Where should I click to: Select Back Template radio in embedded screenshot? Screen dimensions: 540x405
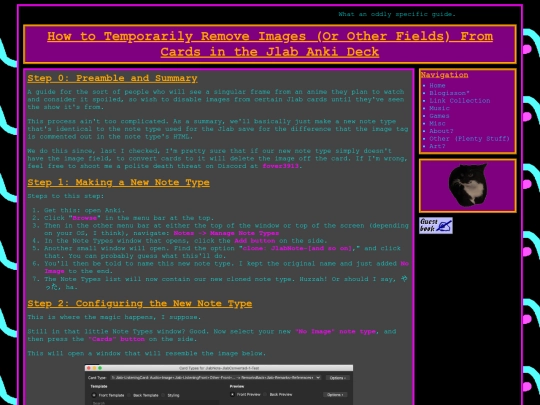130,395
